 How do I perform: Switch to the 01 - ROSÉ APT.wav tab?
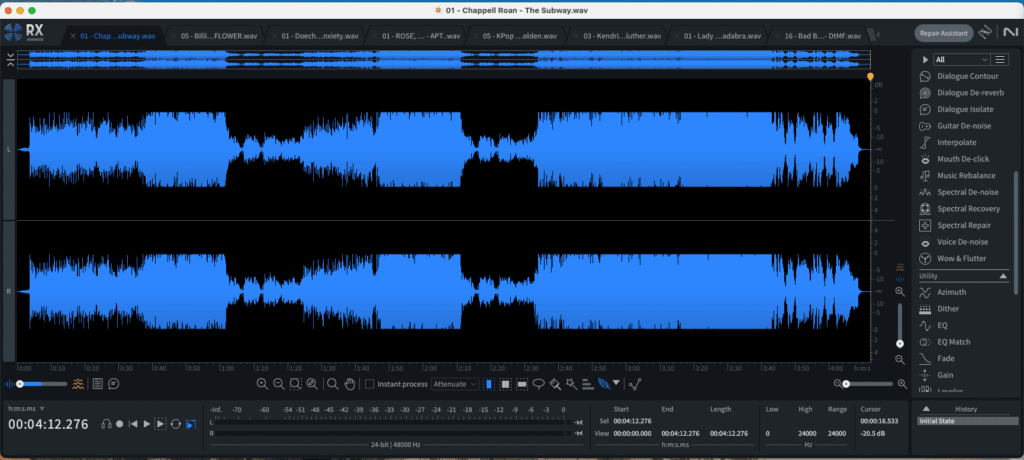click(417, 36)
